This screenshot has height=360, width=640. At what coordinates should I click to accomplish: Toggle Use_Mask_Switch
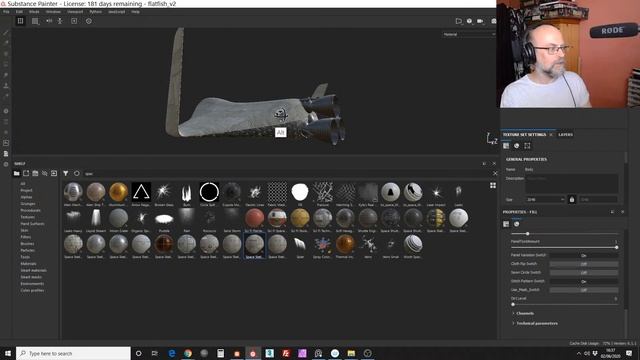tap(584, 290)
